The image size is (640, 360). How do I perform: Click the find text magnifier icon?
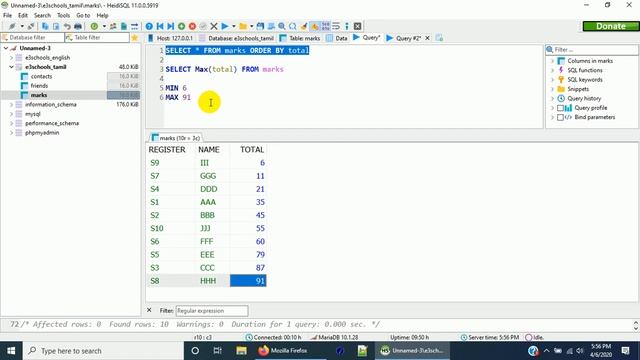tap(282, 26)
